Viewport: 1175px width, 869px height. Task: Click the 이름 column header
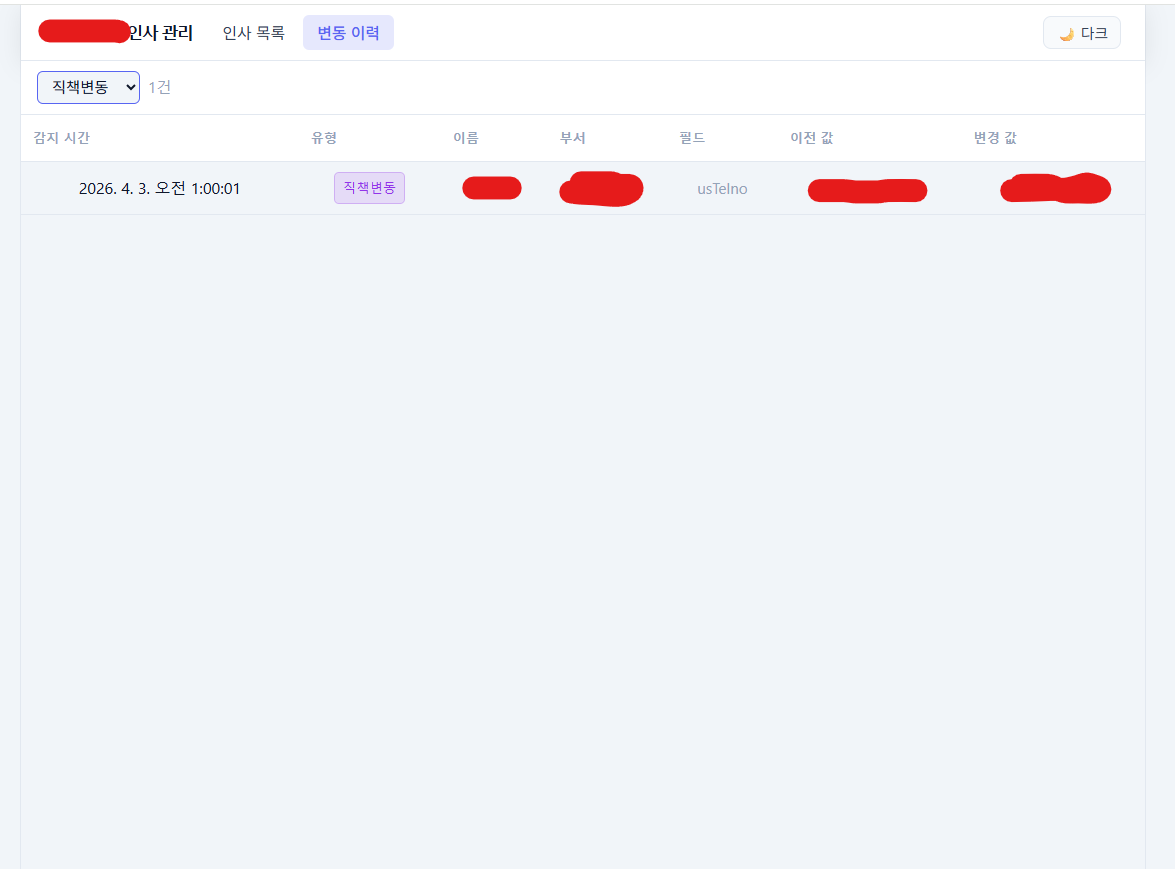465,138
